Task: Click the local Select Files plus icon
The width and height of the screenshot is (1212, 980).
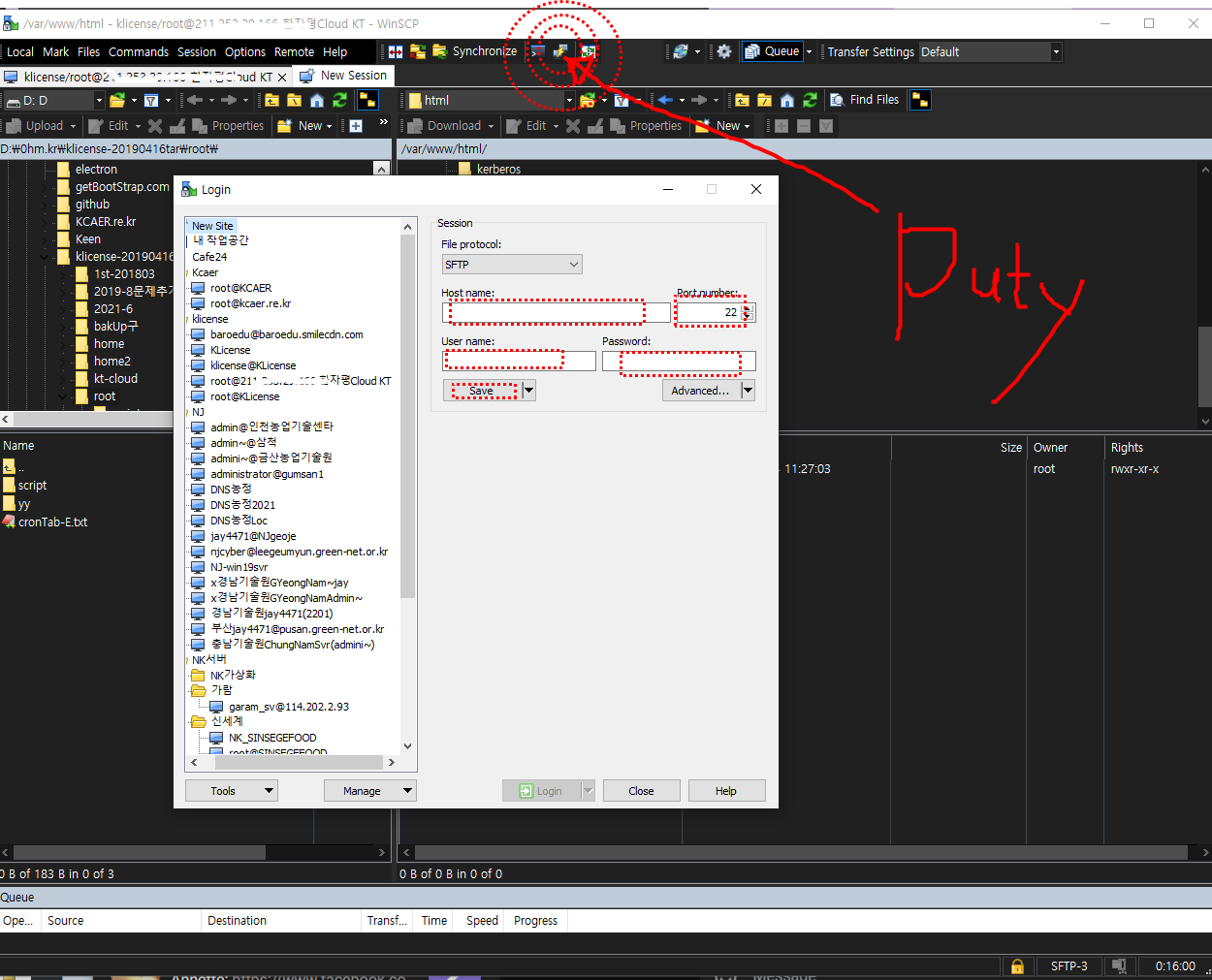Action: 356,126
